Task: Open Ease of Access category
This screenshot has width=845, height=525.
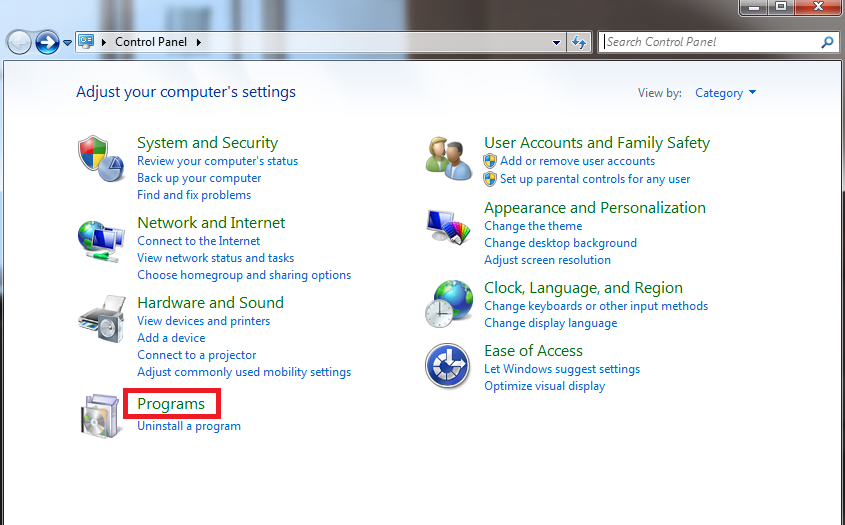Action: point(534,351)
